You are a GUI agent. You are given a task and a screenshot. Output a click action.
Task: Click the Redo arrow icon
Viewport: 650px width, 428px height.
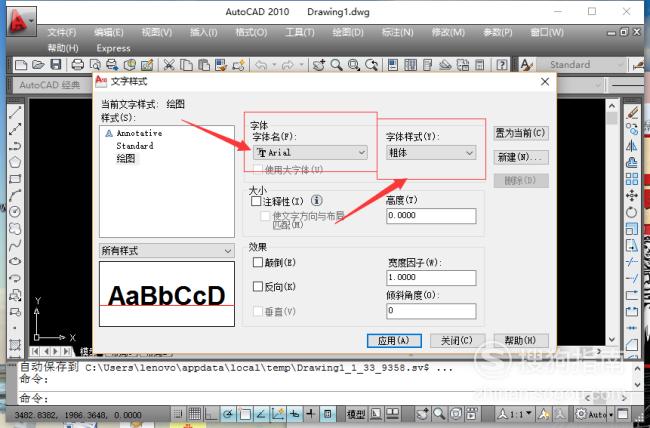coord(288,65)
